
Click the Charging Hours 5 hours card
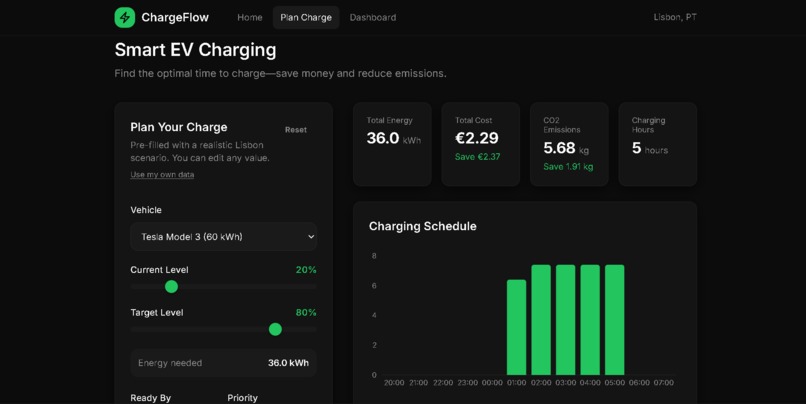point(657,144)
